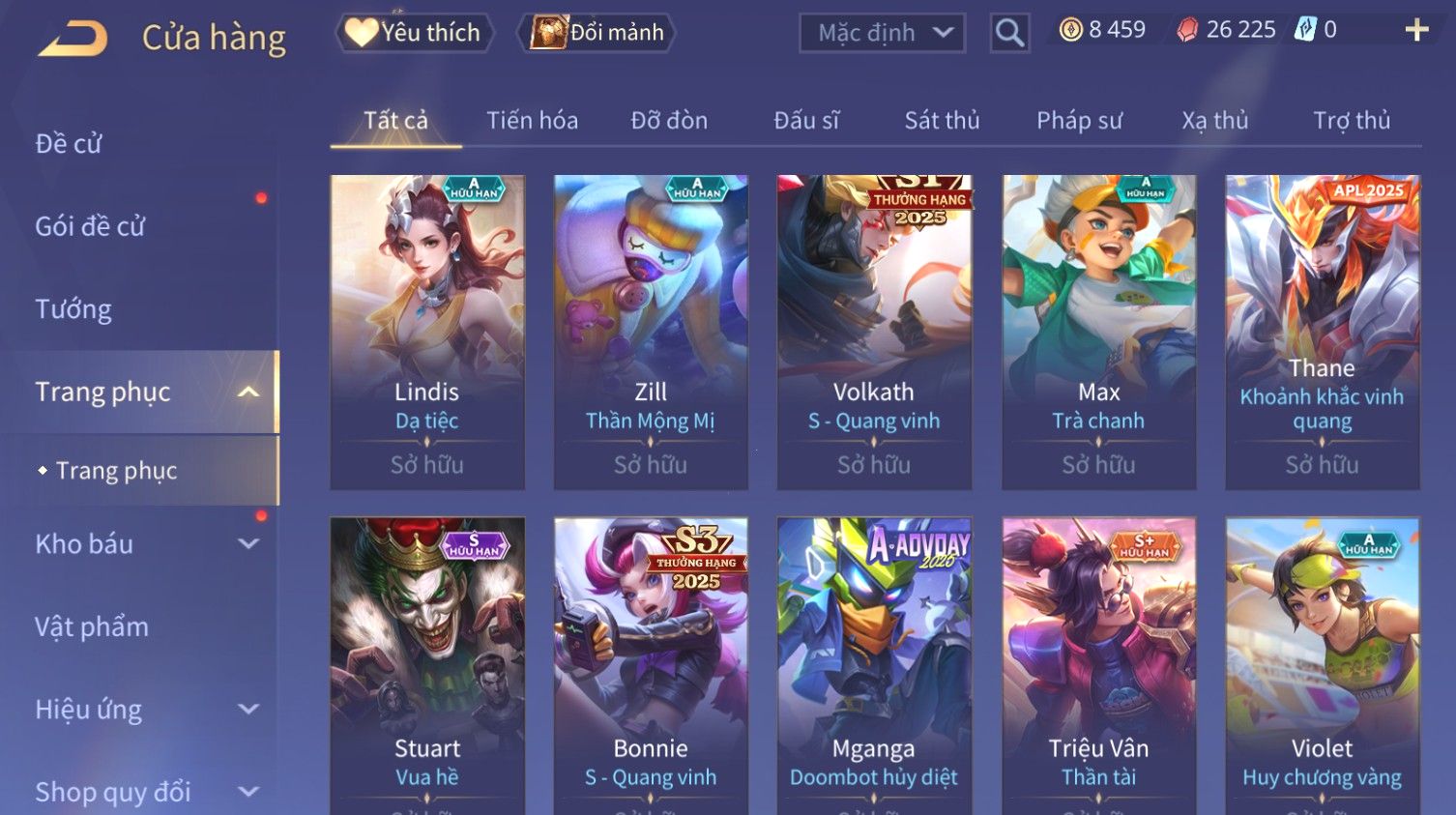Tap the plus icon to add currency
This screenshot has height=815, width=1456.
(x=1416, y=30)
